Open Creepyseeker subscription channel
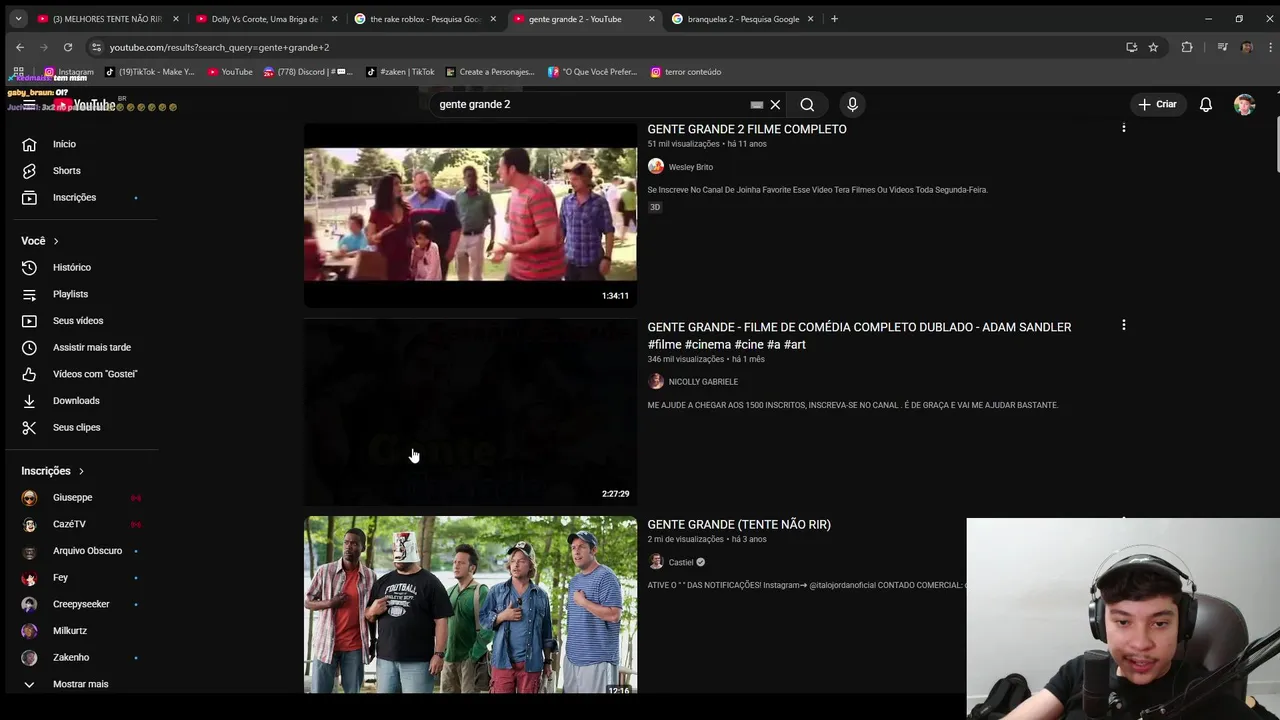This screenshot has height=720, width=1280. pyautogui.click(x=81, y=604)
